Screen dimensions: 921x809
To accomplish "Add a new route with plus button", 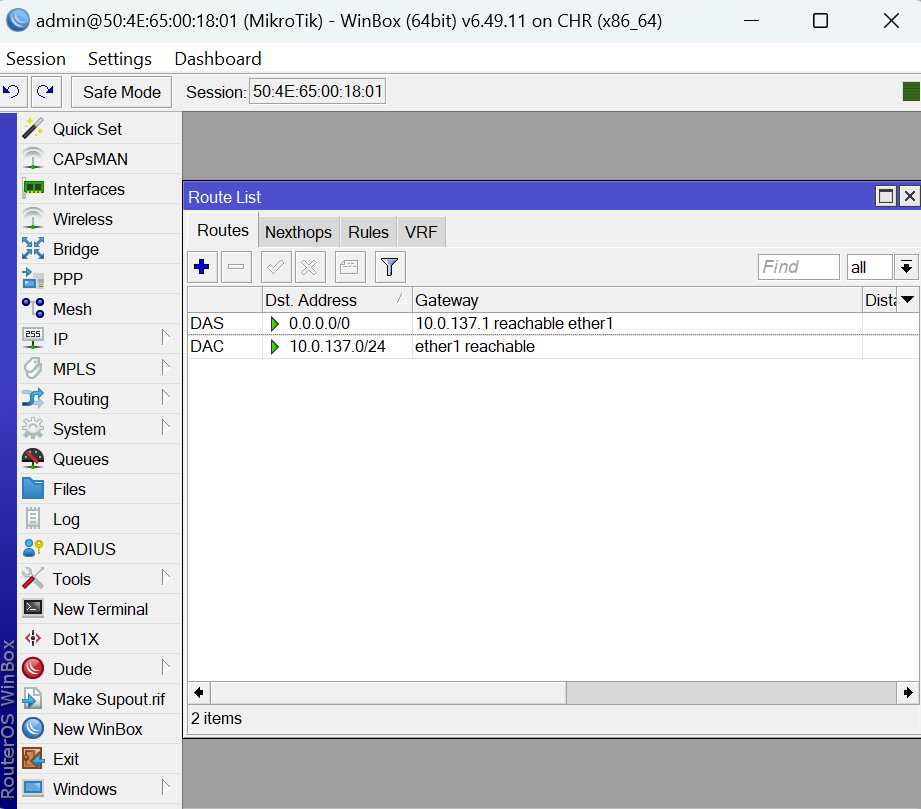I will (202, 267).
